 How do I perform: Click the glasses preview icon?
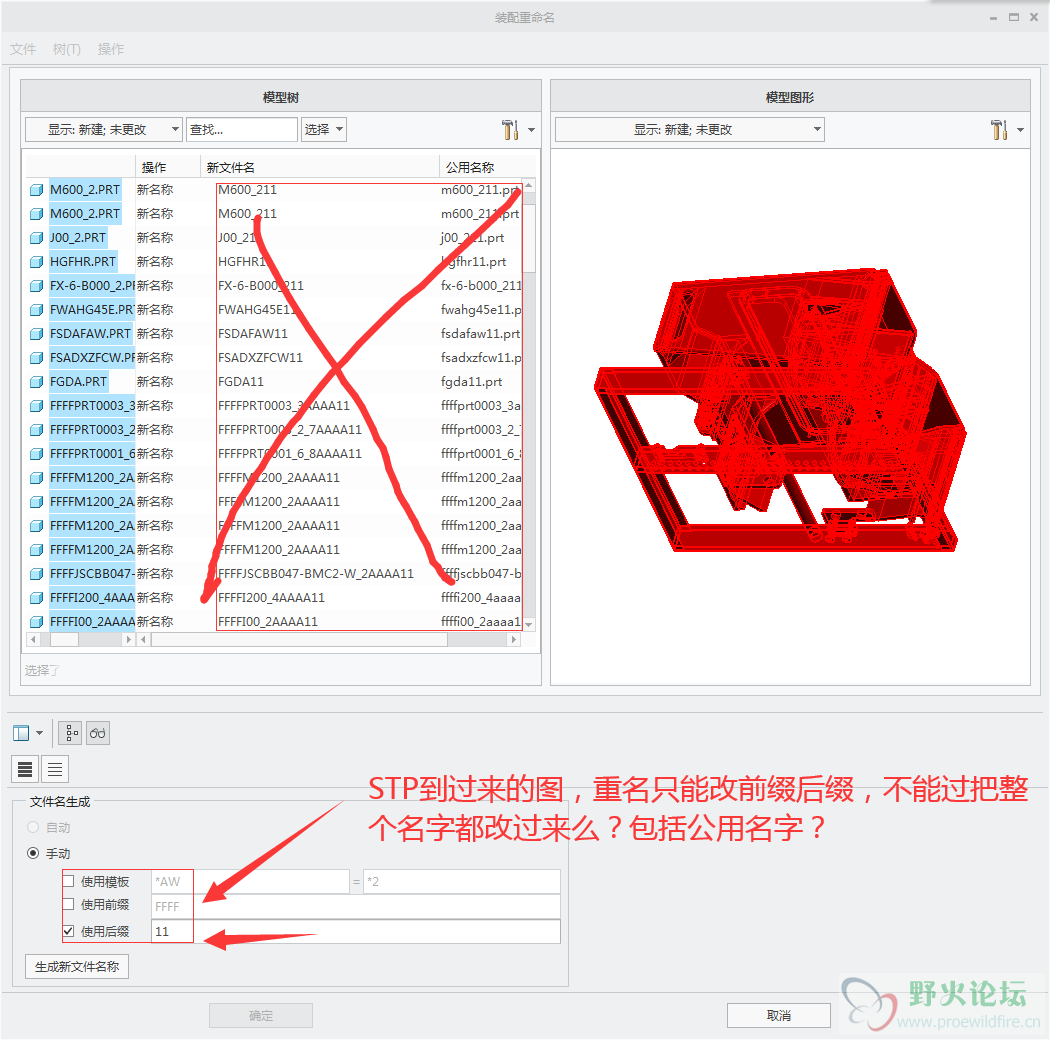98,733
